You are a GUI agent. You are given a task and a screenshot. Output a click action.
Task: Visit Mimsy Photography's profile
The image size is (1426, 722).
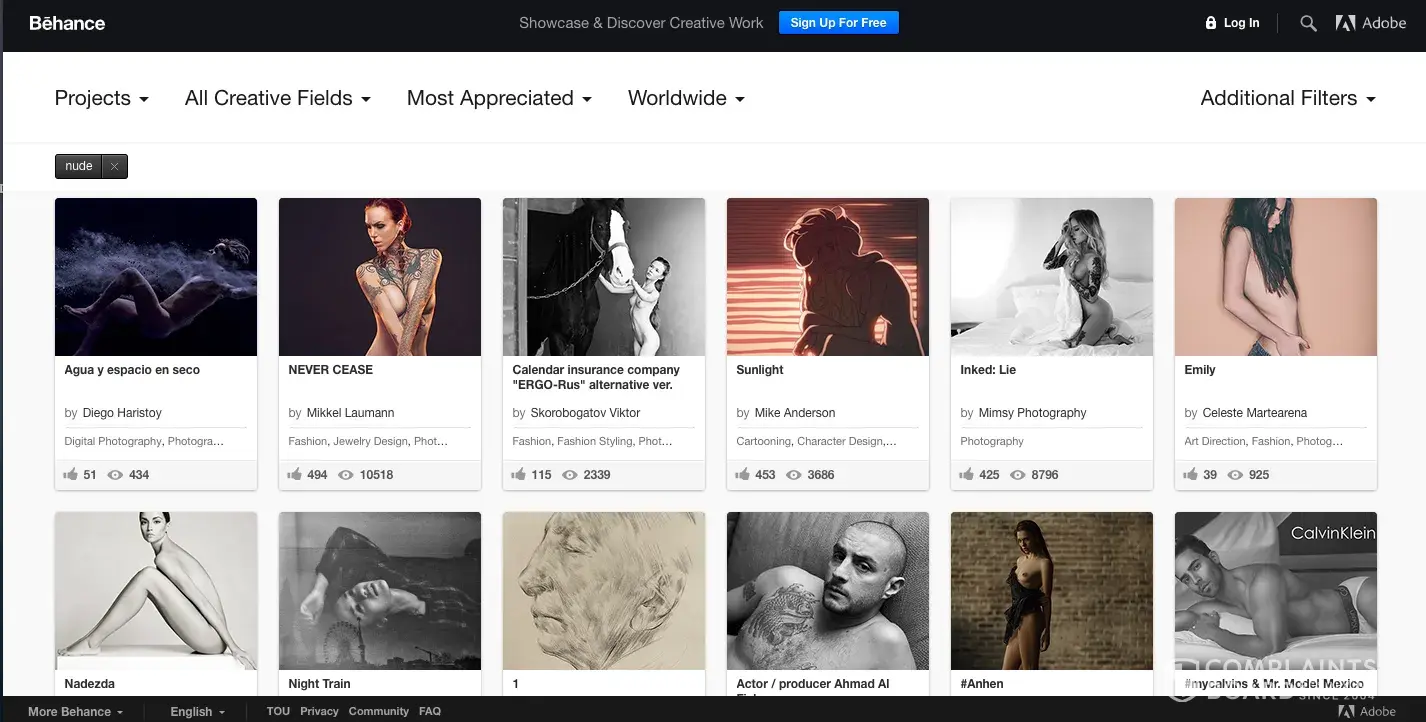(1032, 413)
